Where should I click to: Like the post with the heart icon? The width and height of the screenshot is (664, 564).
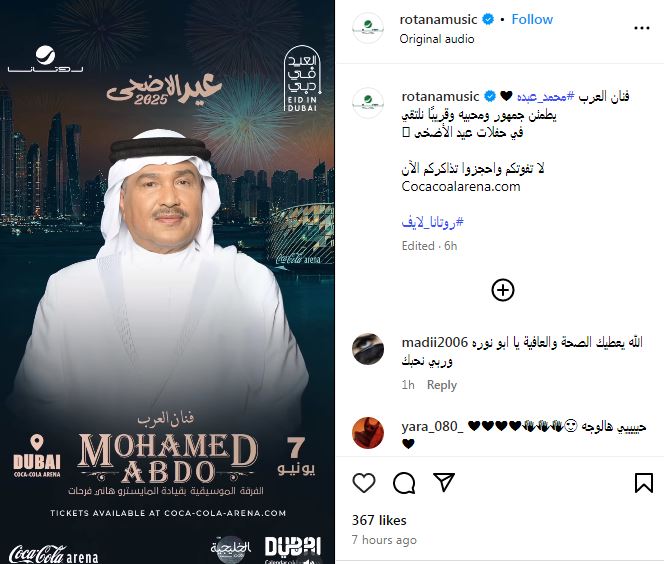(364, 483)
